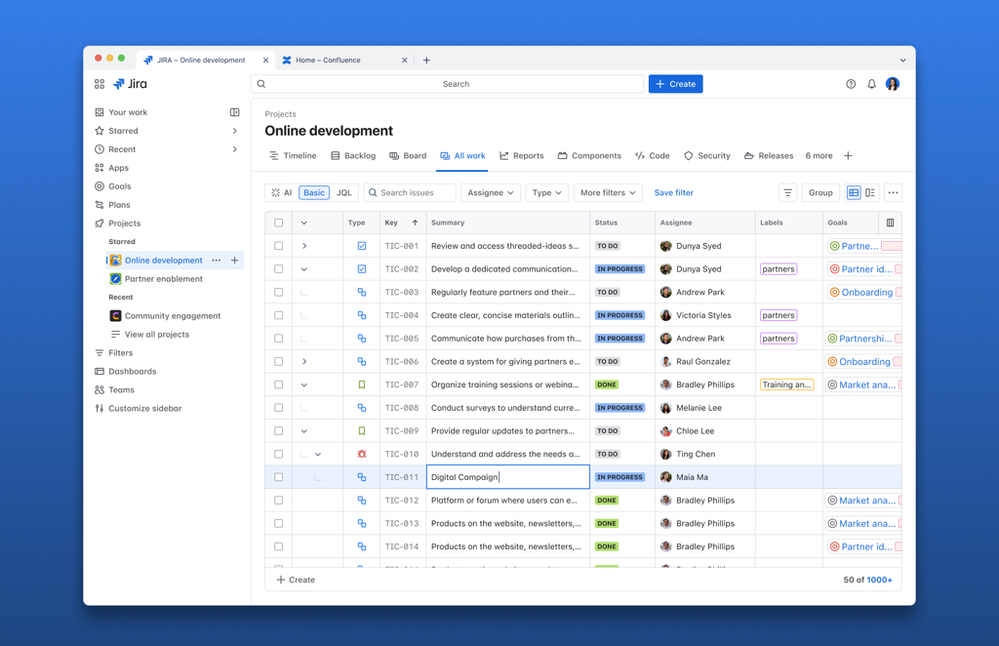Add a new project tab with plus icon
Screen dimensions: 999x646
[x=848, y=155]
